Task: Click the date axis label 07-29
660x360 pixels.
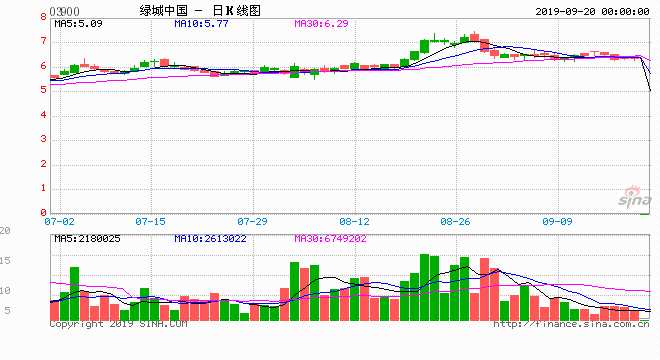Action: click(x=252, y=221)
